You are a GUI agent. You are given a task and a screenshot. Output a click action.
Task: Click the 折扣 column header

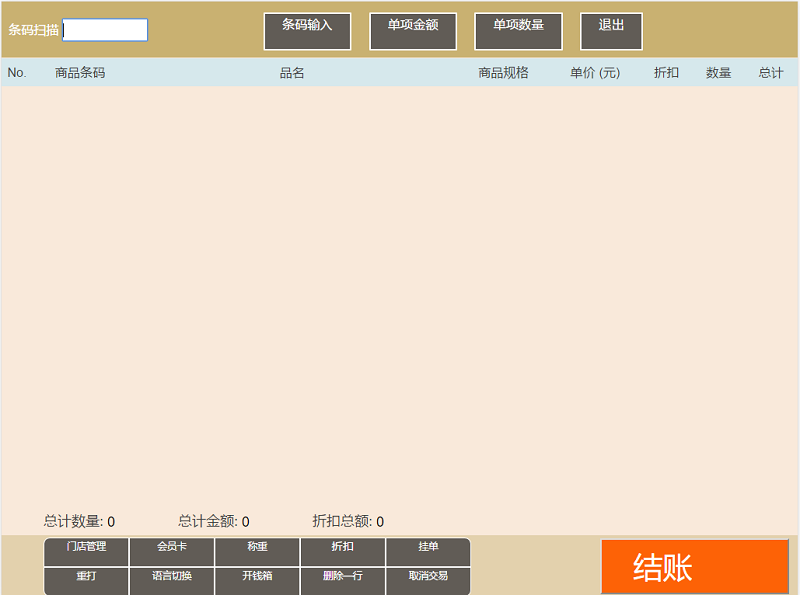click(666, 73)
